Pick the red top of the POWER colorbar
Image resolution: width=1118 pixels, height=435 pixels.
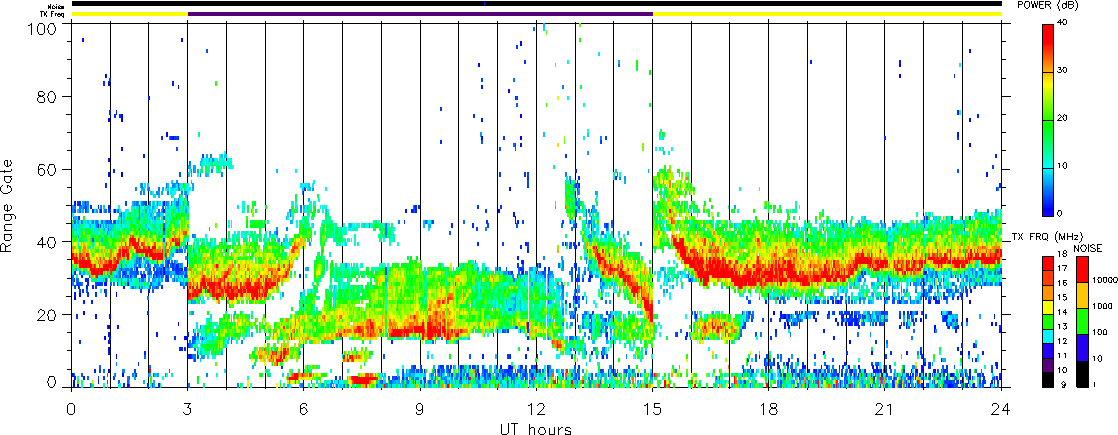click(x=1048, y=36)
